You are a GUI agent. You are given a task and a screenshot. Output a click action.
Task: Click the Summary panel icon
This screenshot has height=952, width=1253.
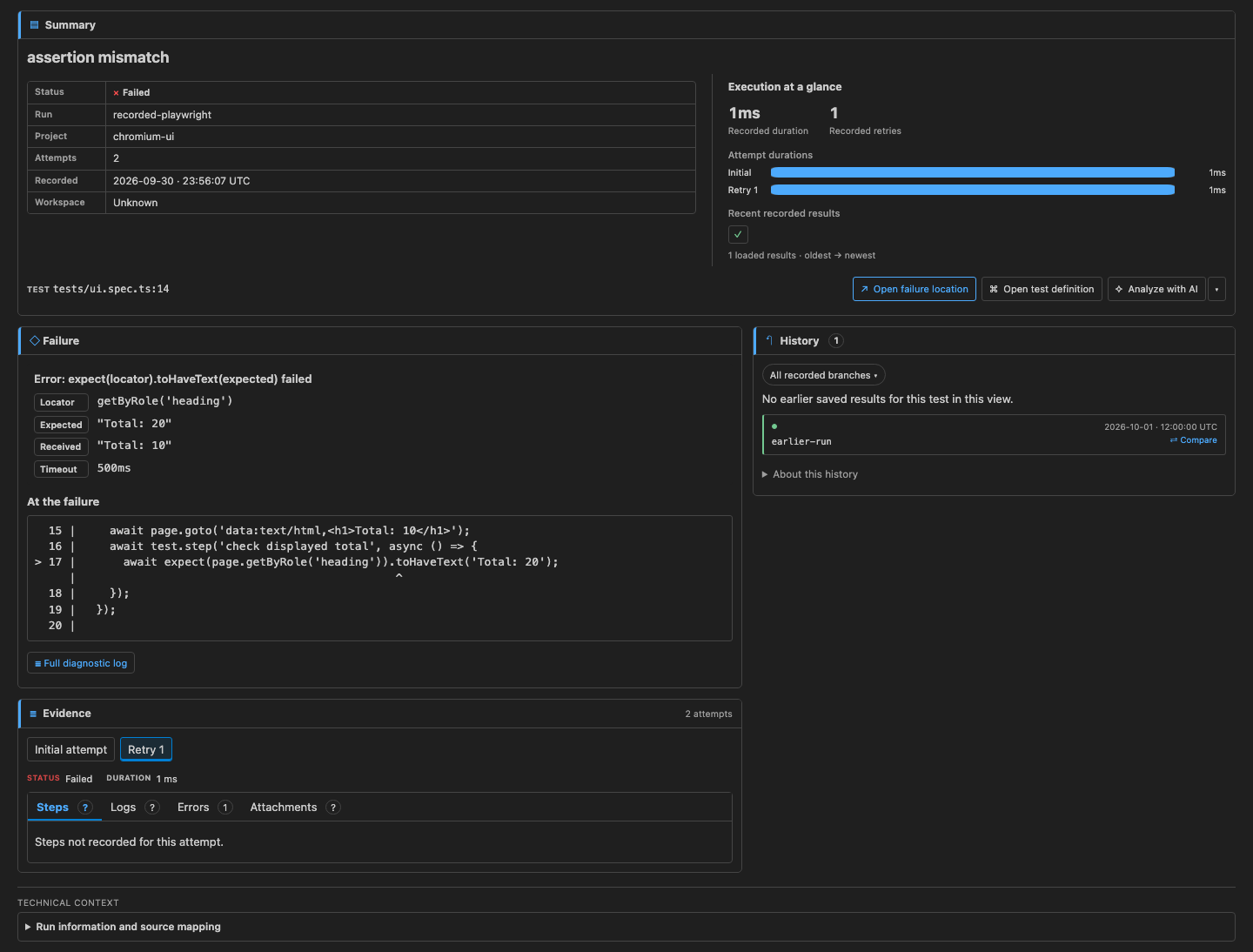pos(35,25)
